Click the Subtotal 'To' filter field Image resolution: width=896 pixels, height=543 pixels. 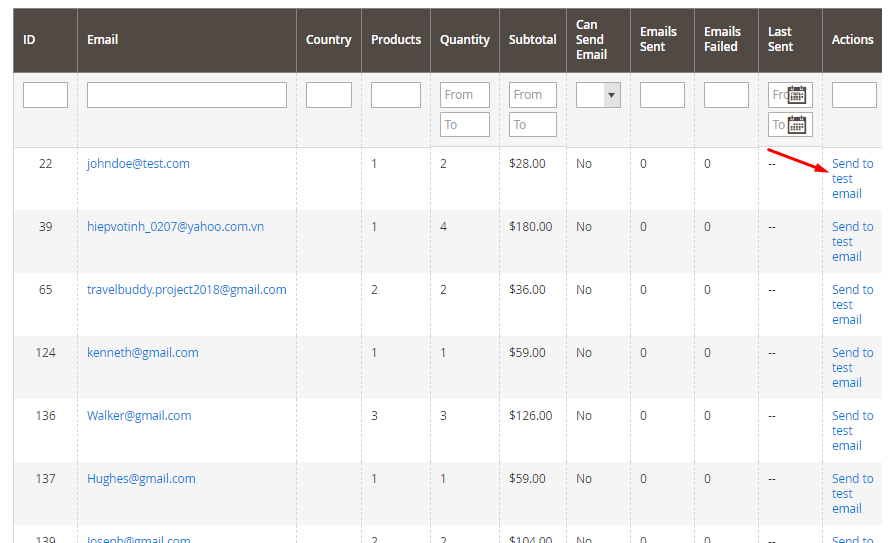[532, 125]
